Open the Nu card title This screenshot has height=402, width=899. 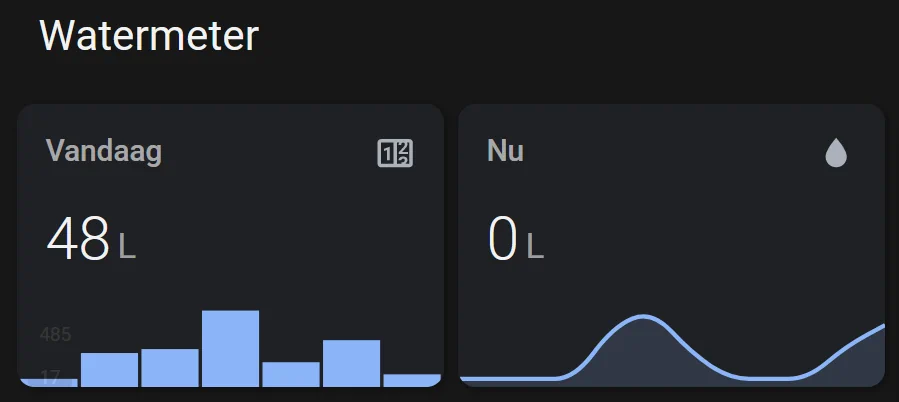click(505, 151)
